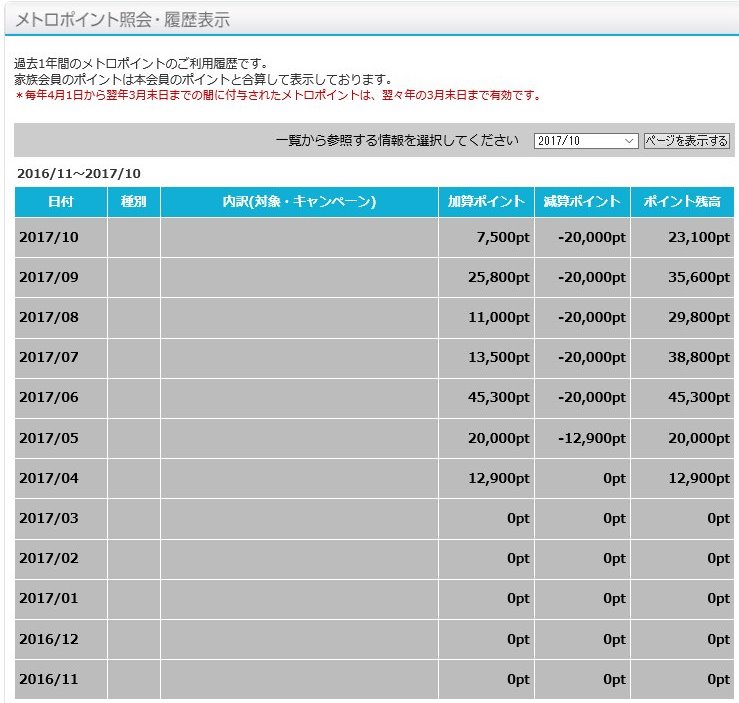Click the 家族会員のポイント description line

pyautogui.click(x=203, y=79)
